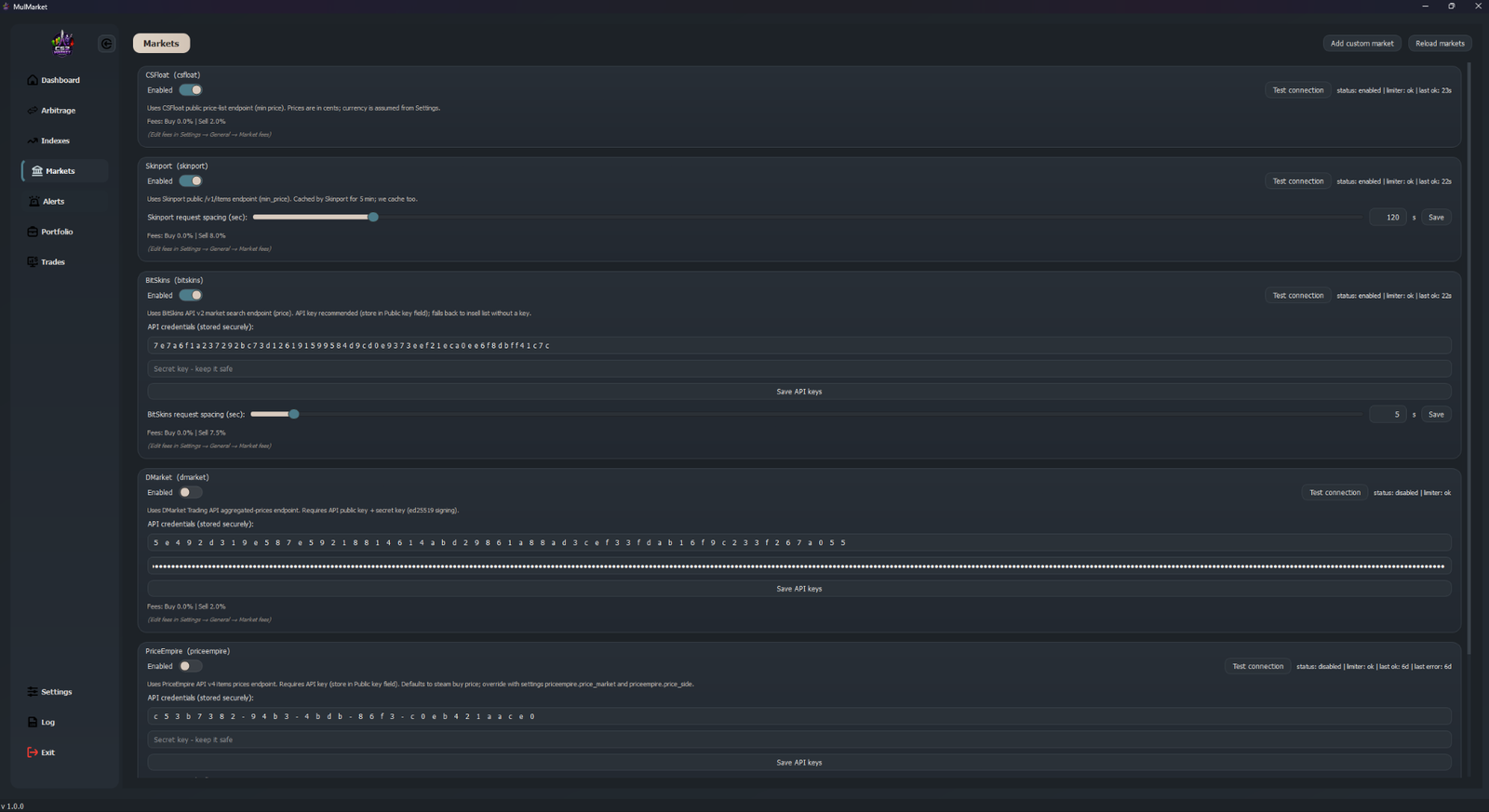Open the Dashboard page
The image size is (1489, 812).
tap(54, 80)
